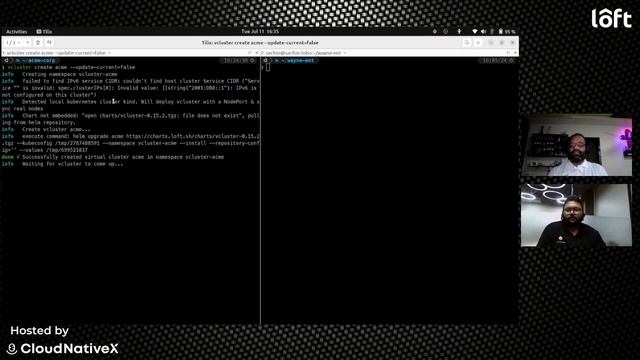This screenshot has height=360, width=640.
Task: Click the red recording indicator in top bar
Action: (445, 31)
